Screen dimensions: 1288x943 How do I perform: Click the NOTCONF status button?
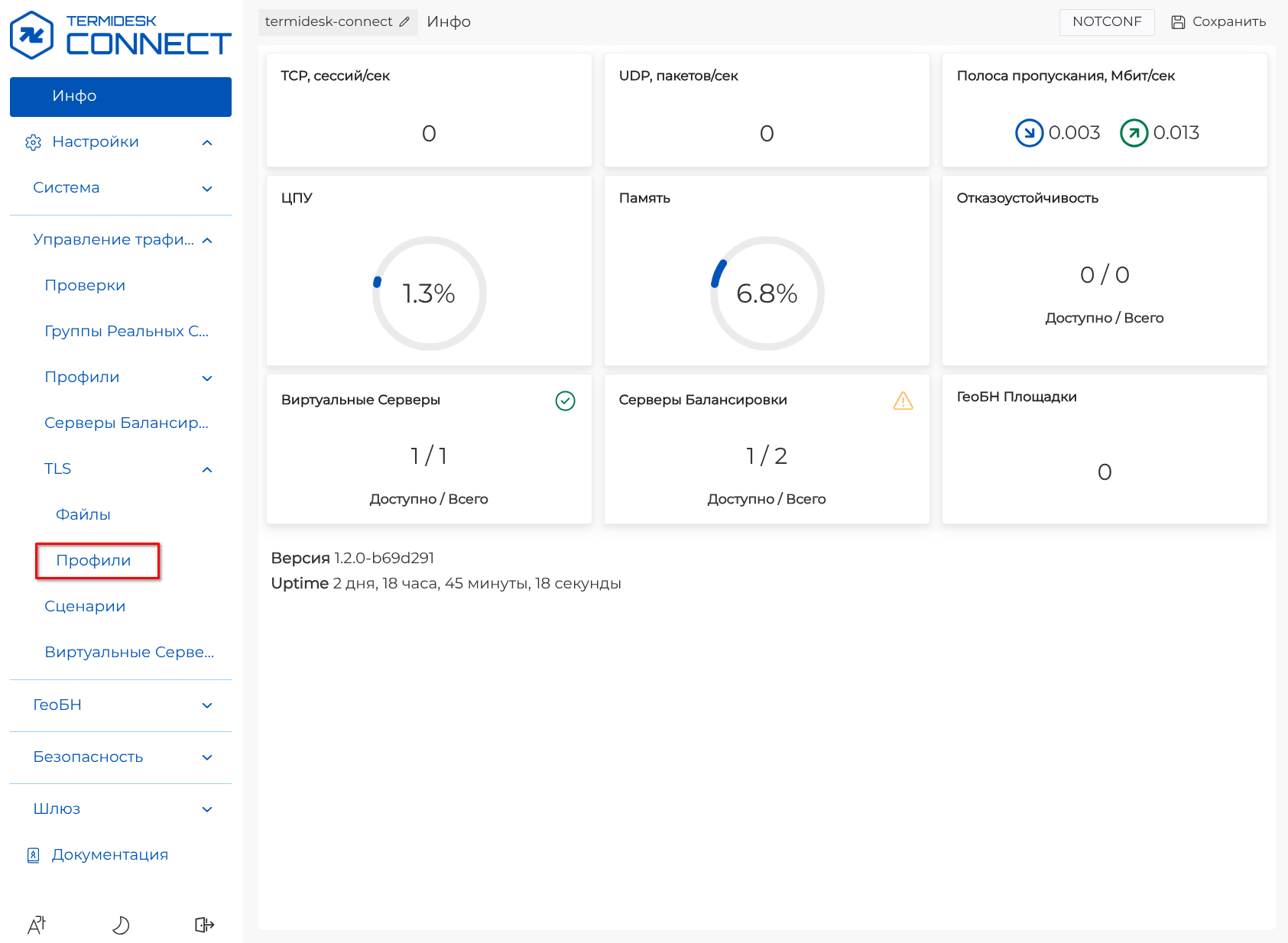1106,22
